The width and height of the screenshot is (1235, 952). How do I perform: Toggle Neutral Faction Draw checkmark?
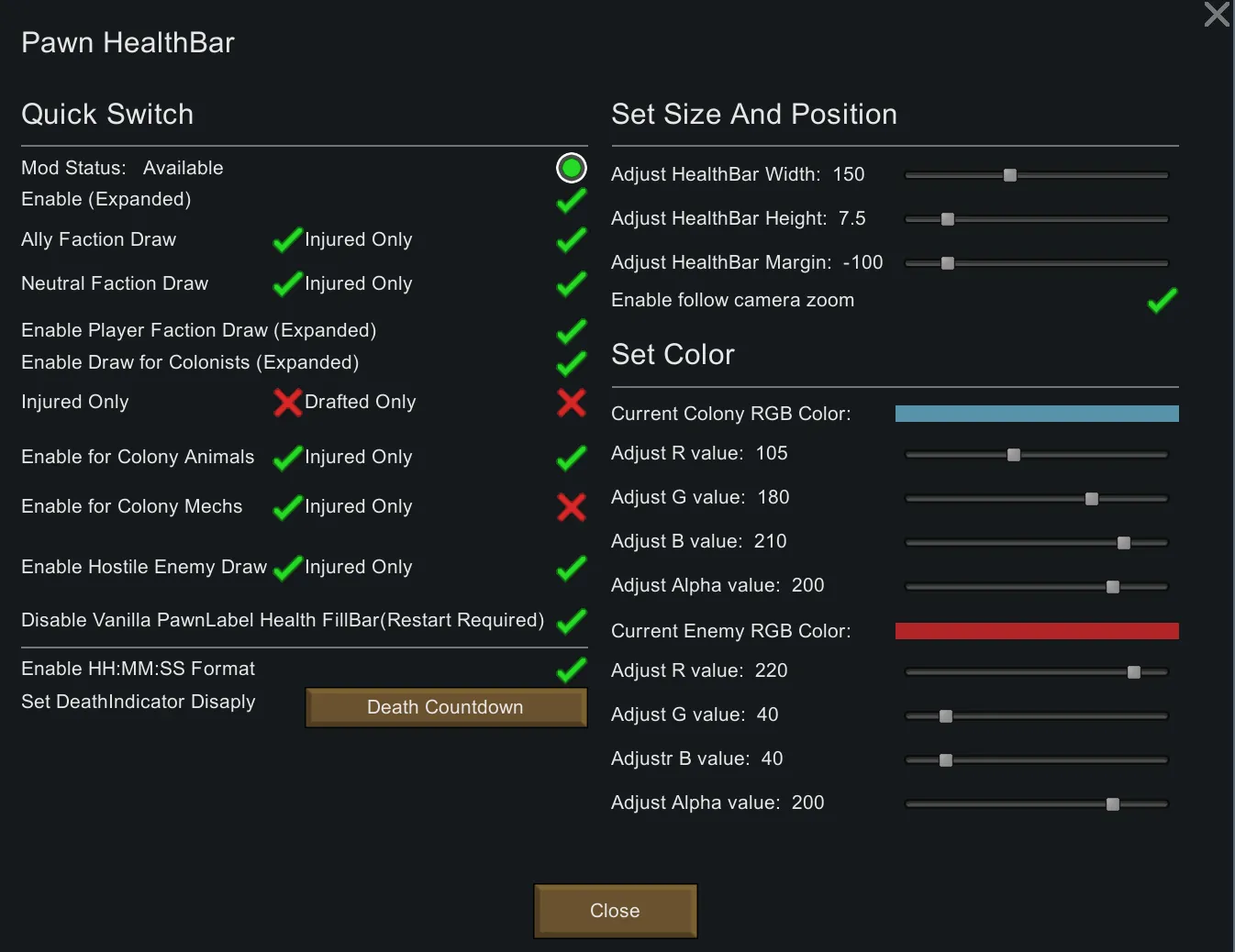pyautogui.click(x=287, y=283)
